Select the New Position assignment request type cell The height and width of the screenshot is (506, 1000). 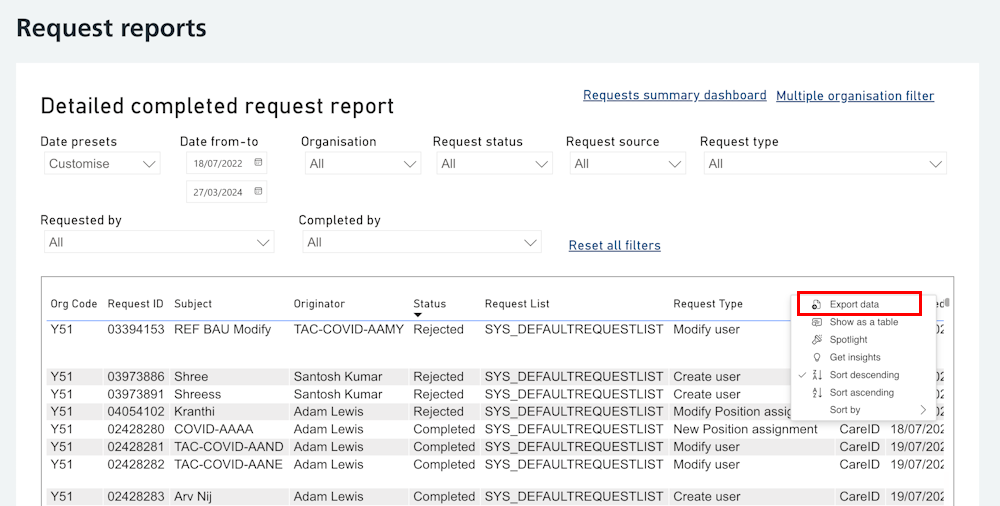coord(746,429)
